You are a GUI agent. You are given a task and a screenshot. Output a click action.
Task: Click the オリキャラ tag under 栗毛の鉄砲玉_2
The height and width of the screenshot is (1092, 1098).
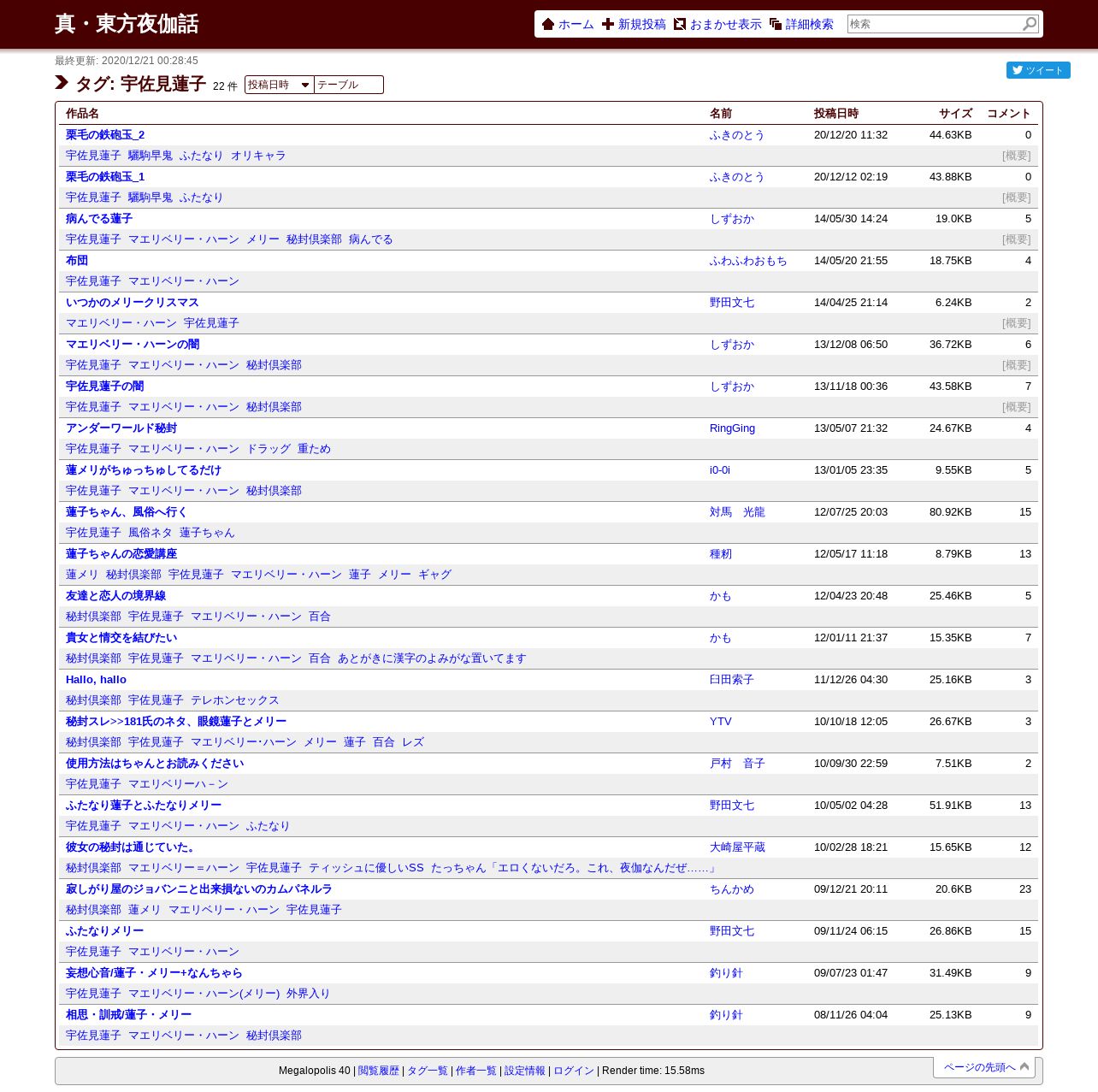pyautogui.click(x=258, y=155)
